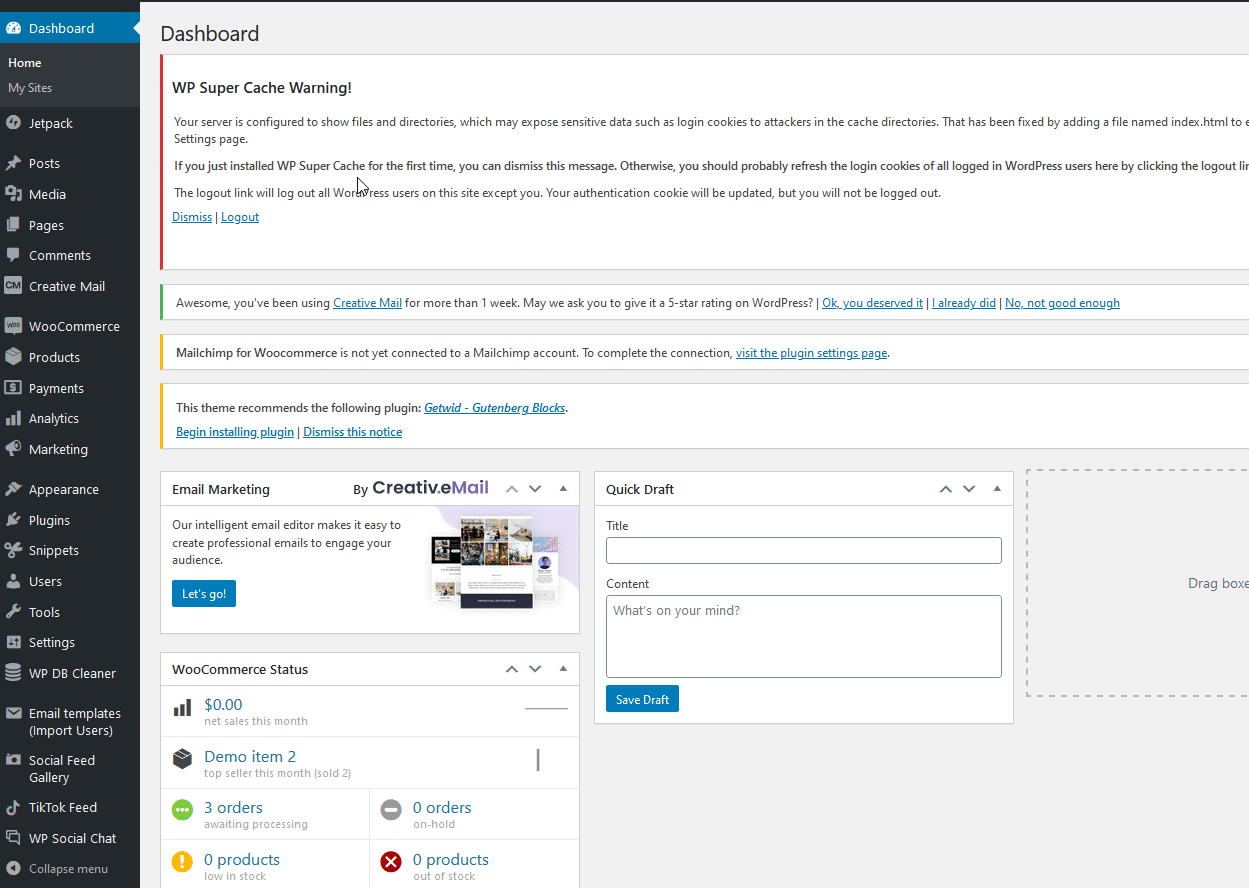Open 3 orders awaiting processing
The height and width of the screenshot is (888, 1249).
[233, 807]
